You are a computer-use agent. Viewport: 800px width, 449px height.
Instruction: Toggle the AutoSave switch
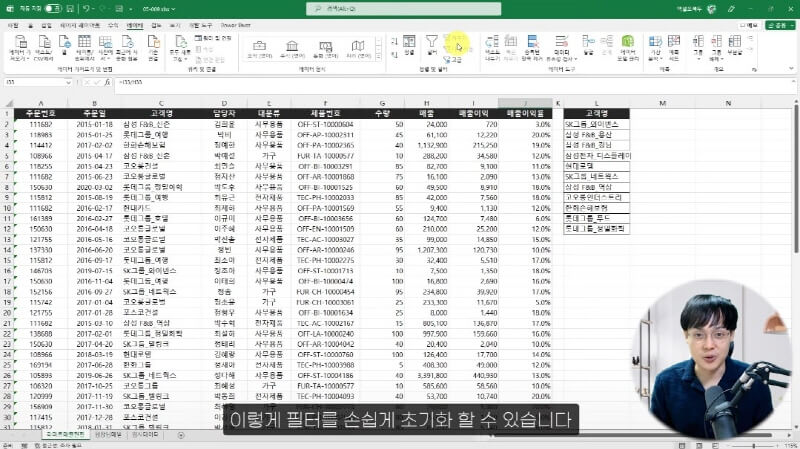[x=53, y=9]
